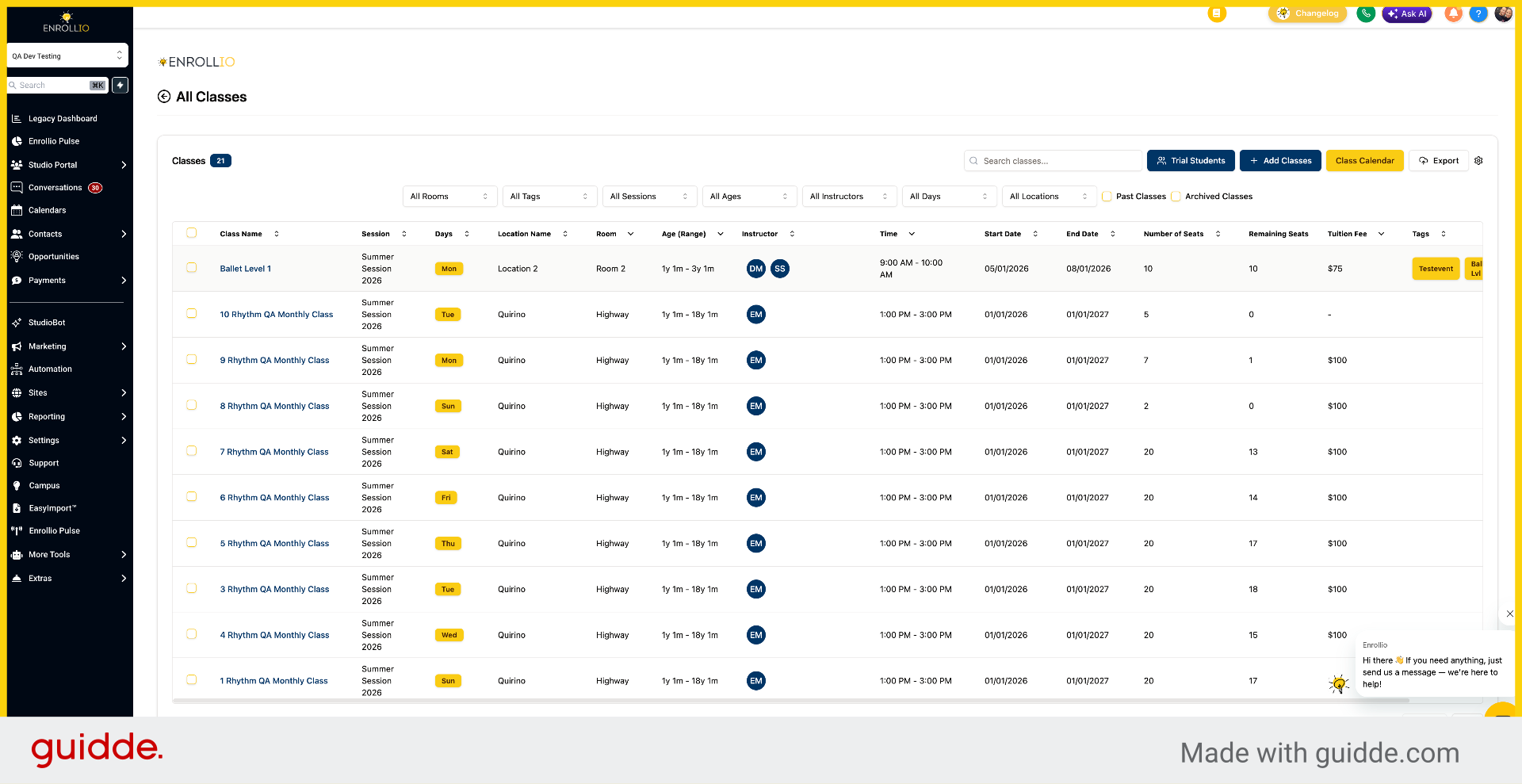This screenshot has height=784, width=1522.
Task: Click the Trial Students button
Action: (1191, 161)
